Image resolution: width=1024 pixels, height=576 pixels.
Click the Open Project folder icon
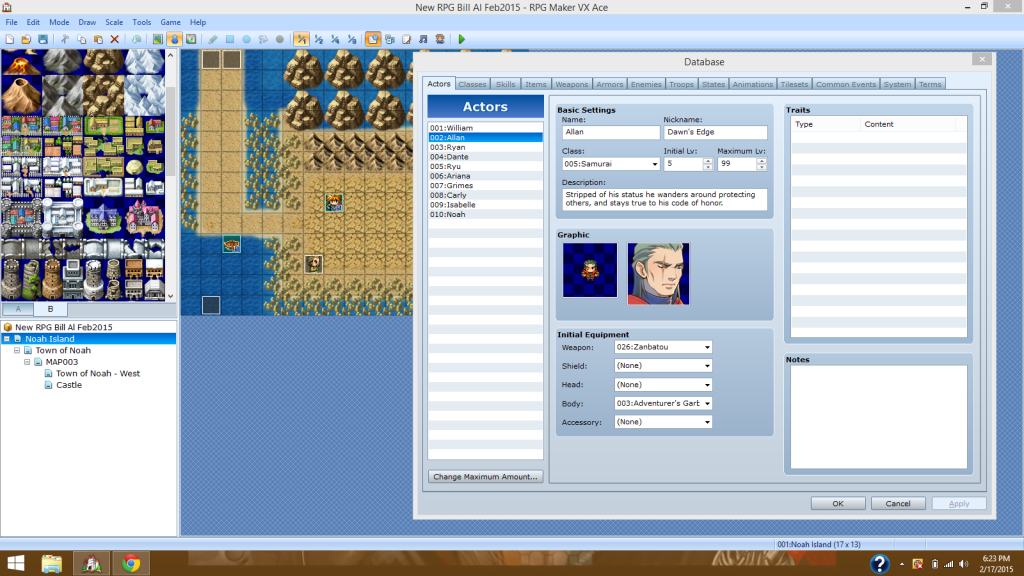click(x=25, y=39)
